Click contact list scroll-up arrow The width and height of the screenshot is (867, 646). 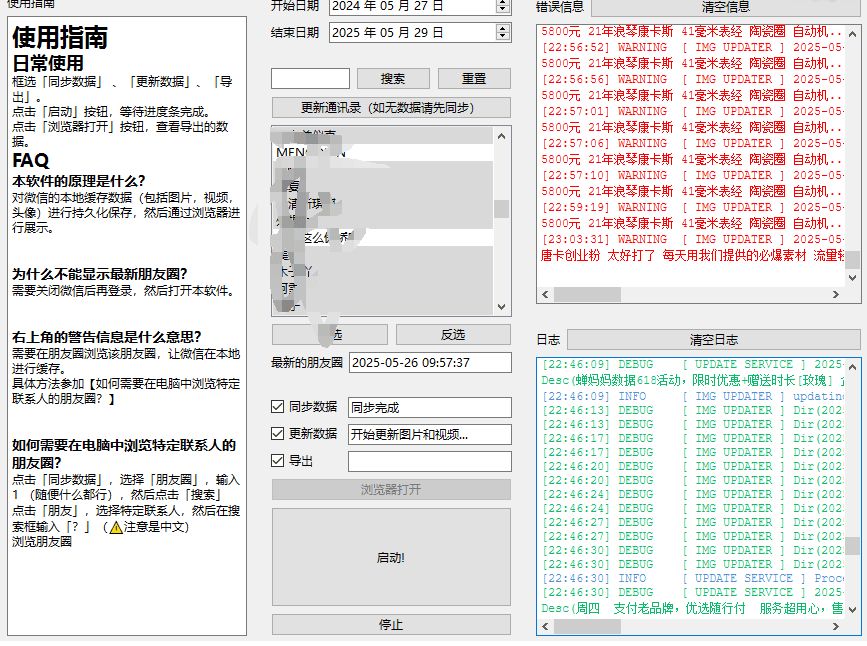click(502, 136)
